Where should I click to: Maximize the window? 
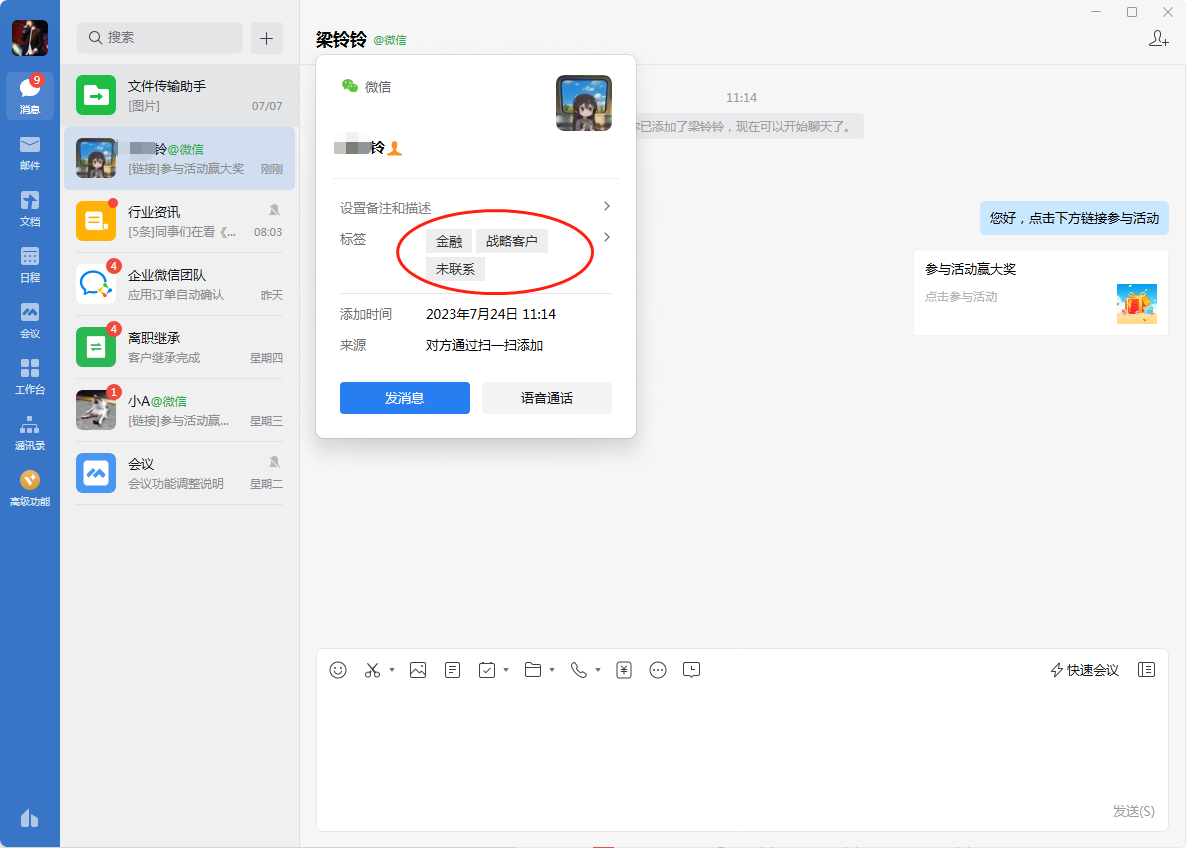pos(1132,12)
